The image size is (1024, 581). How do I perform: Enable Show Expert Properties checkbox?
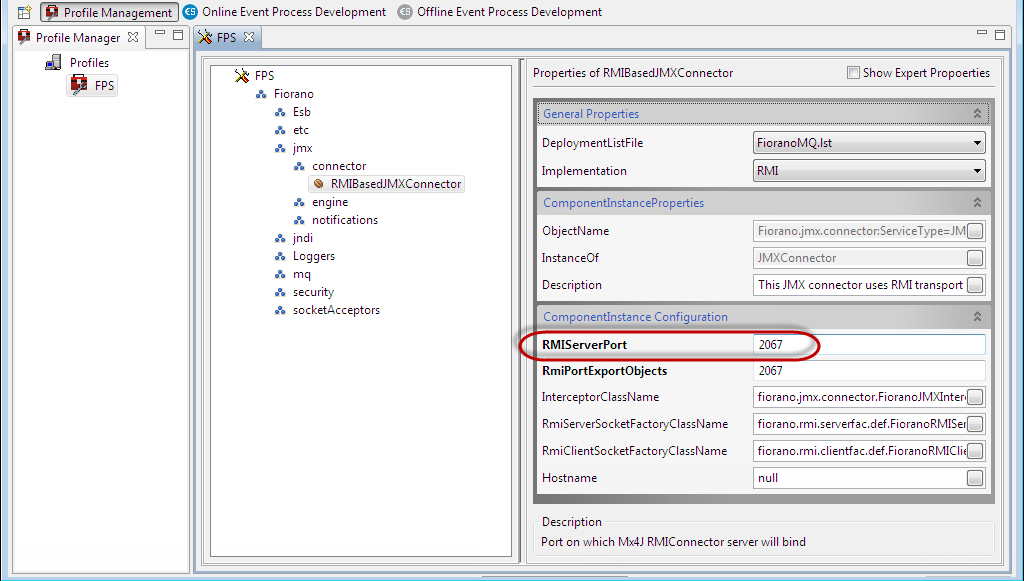(x=853, y=72)
